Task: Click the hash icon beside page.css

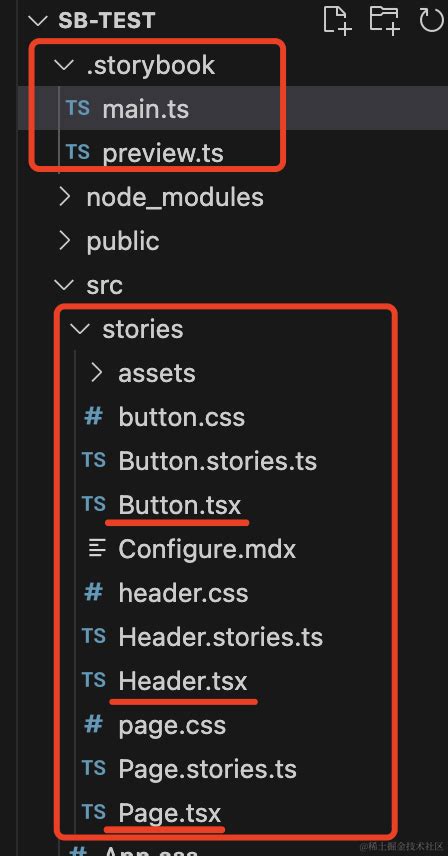Action: 93,725
